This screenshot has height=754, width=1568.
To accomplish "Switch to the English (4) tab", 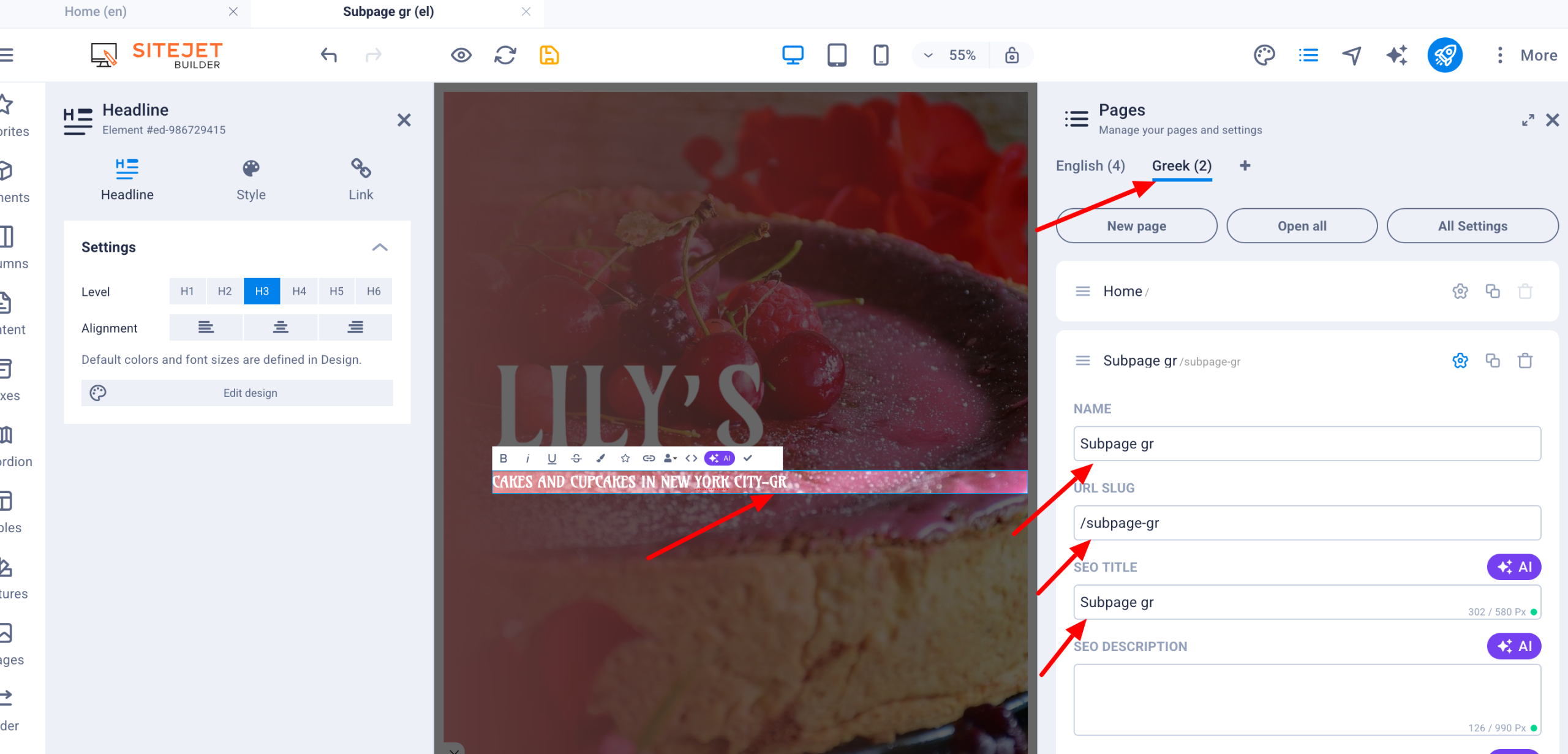I will click(1090, 166).
